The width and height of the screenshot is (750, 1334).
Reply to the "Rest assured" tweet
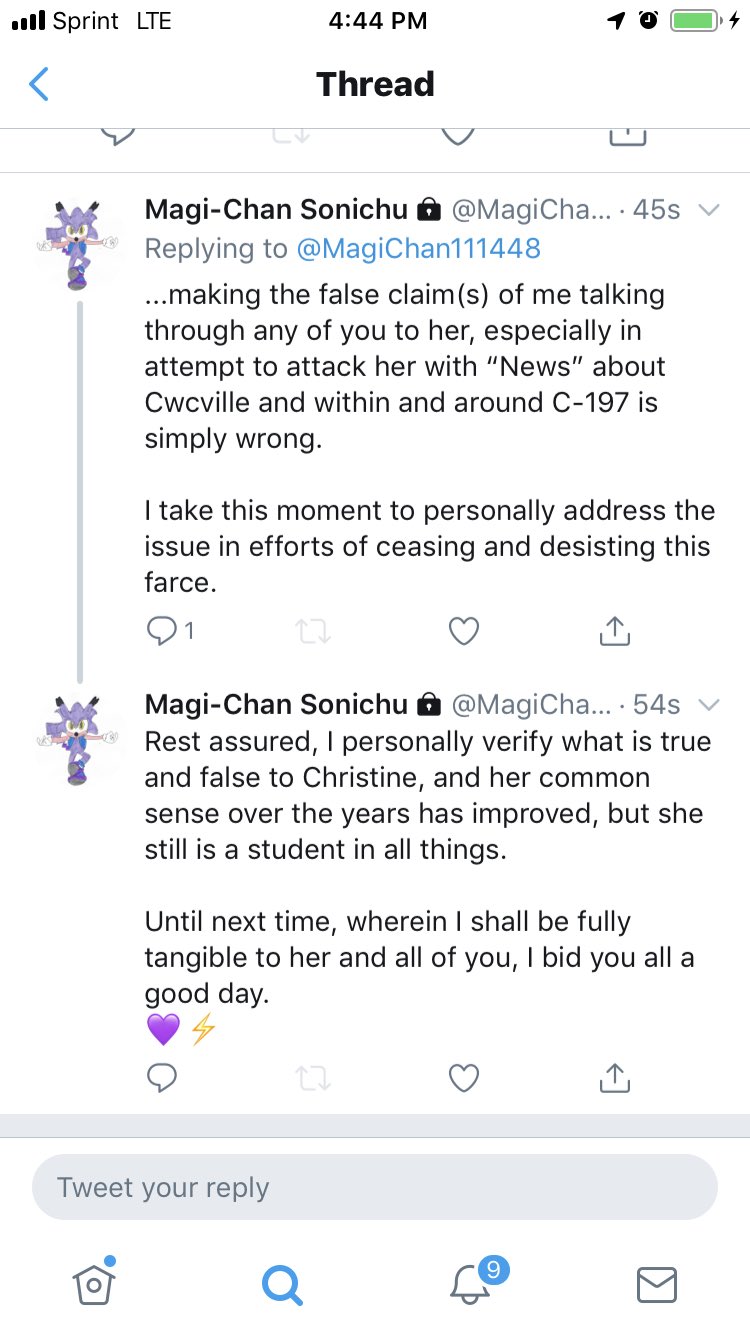[x=162, y=1077]
